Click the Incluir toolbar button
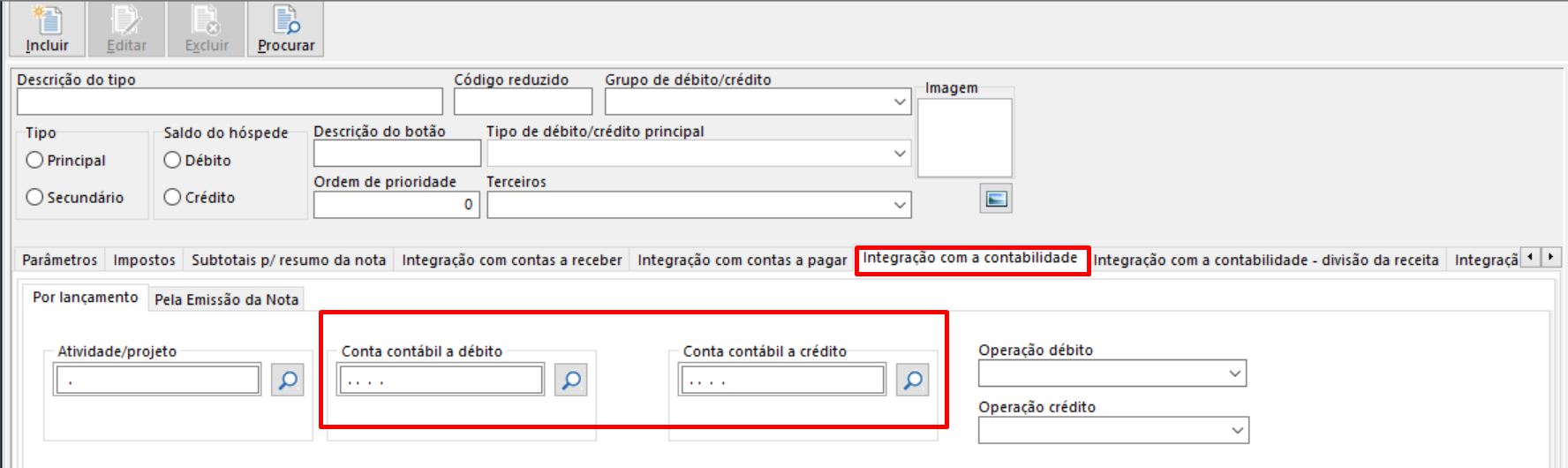Screen dimensions: 1568x468 coord(47,29)
